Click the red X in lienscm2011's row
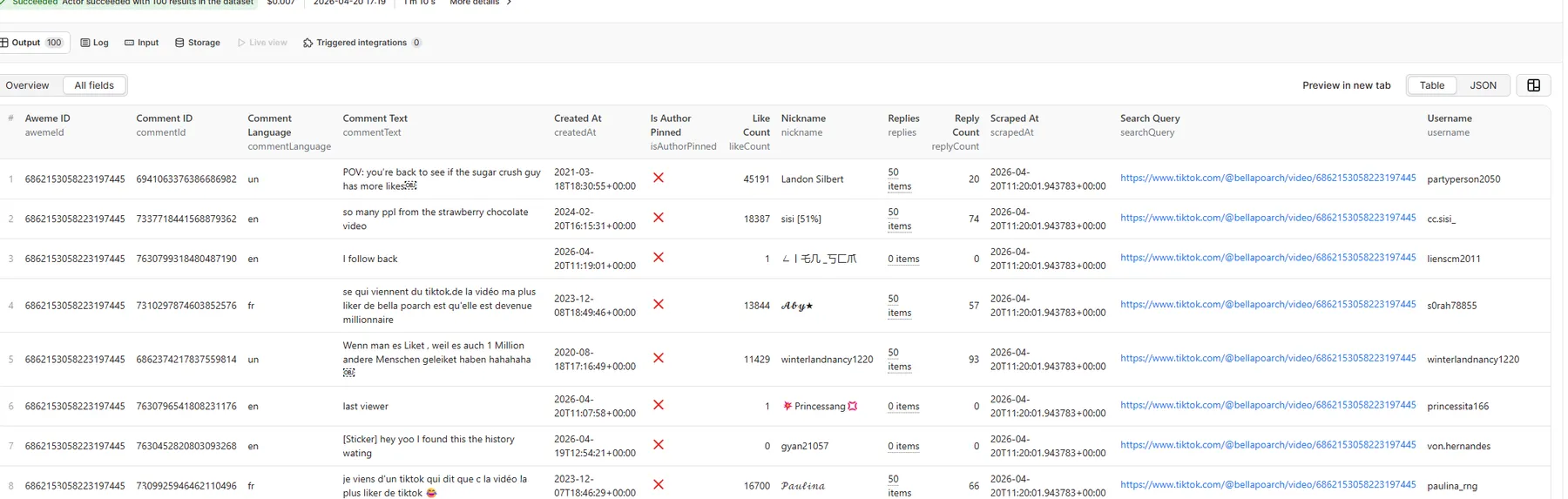 tap(659, 258)
